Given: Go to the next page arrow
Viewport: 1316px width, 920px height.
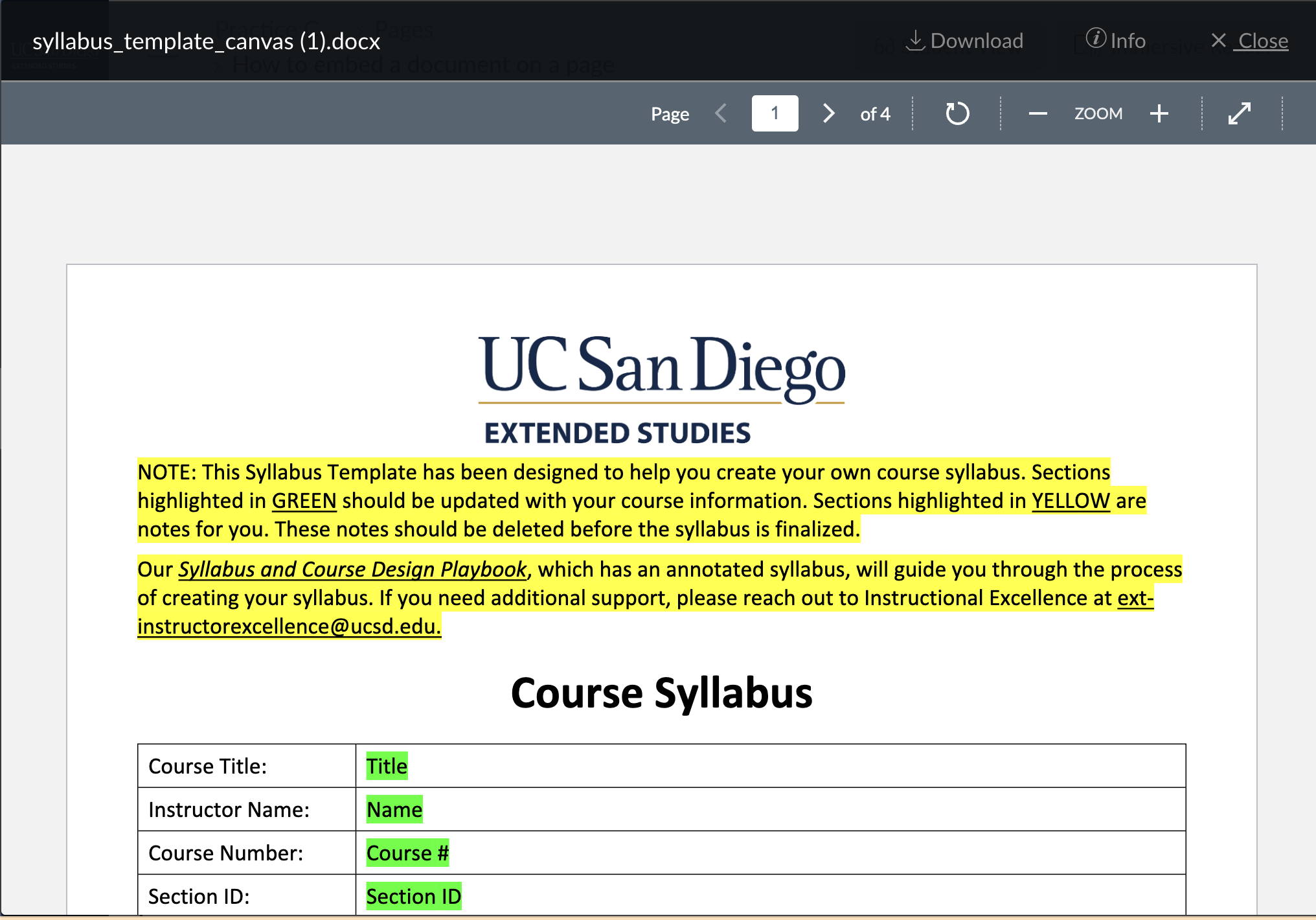Looking at the screenshot, I should (828, 113).
